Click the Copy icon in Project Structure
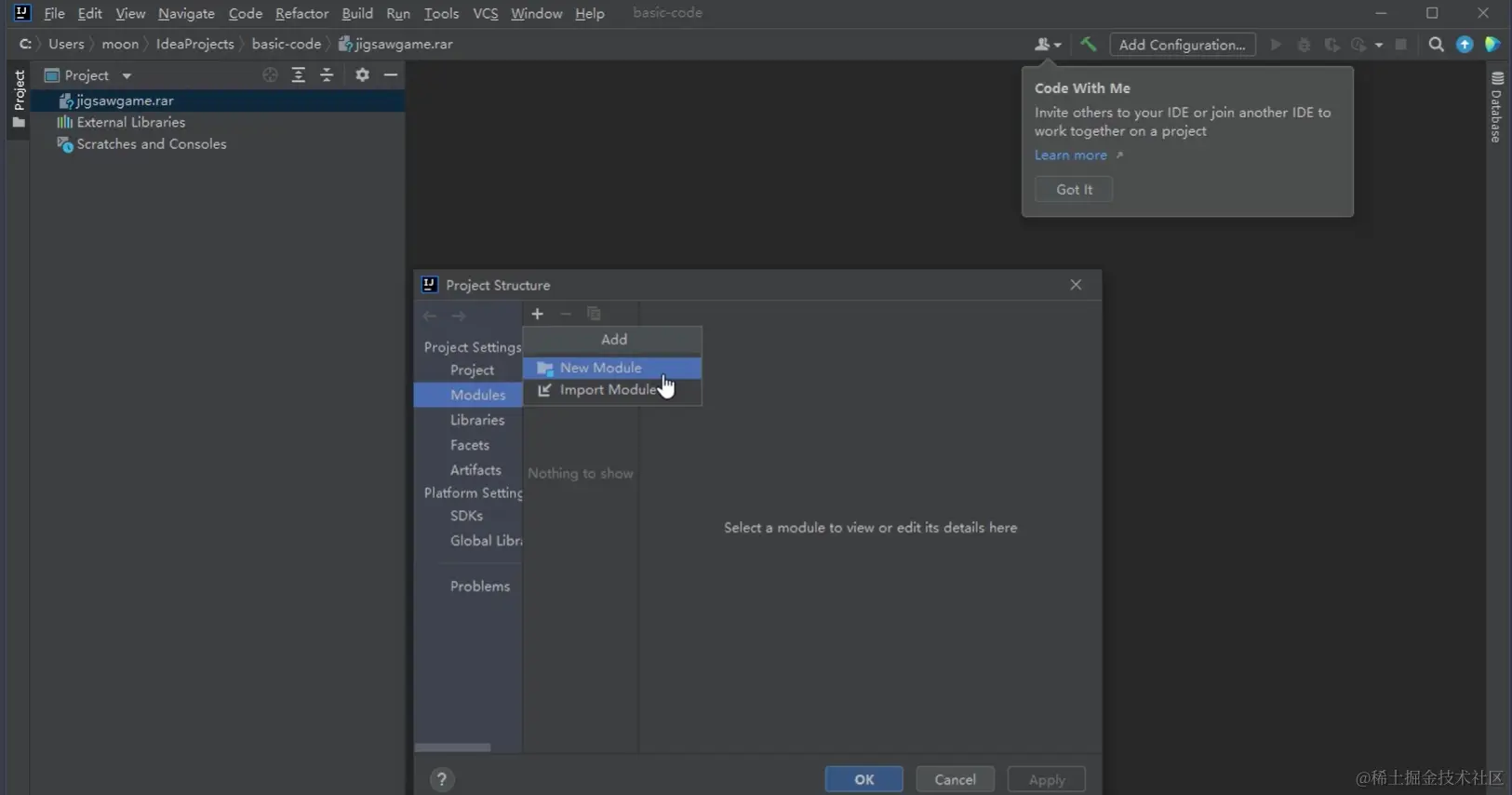The height and width of the screenshot is (795, 1512). coord(594,314)
